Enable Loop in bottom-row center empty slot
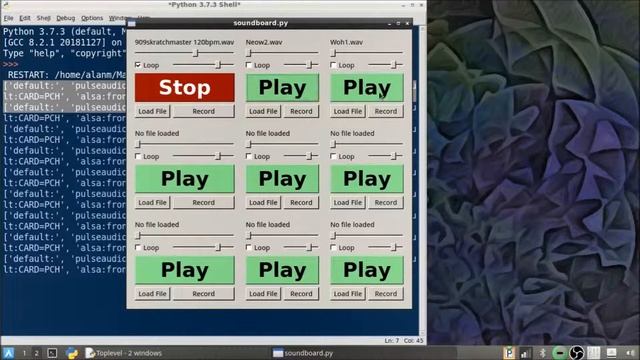 [249, 247]
